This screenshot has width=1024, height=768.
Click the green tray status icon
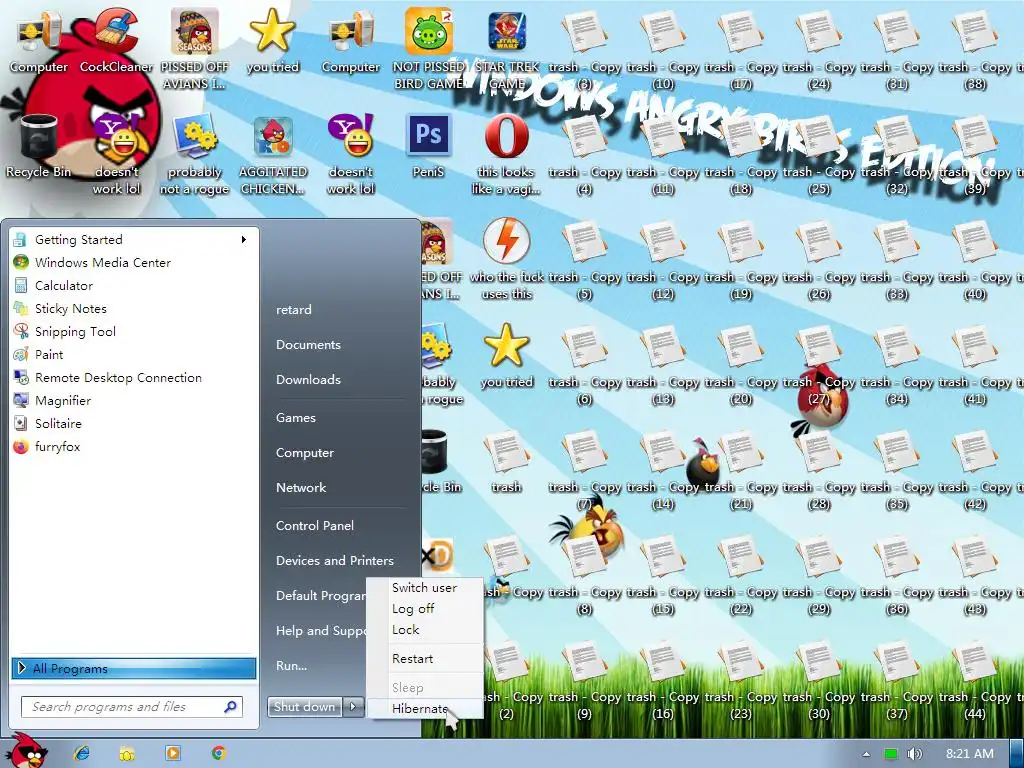[891, 754]
